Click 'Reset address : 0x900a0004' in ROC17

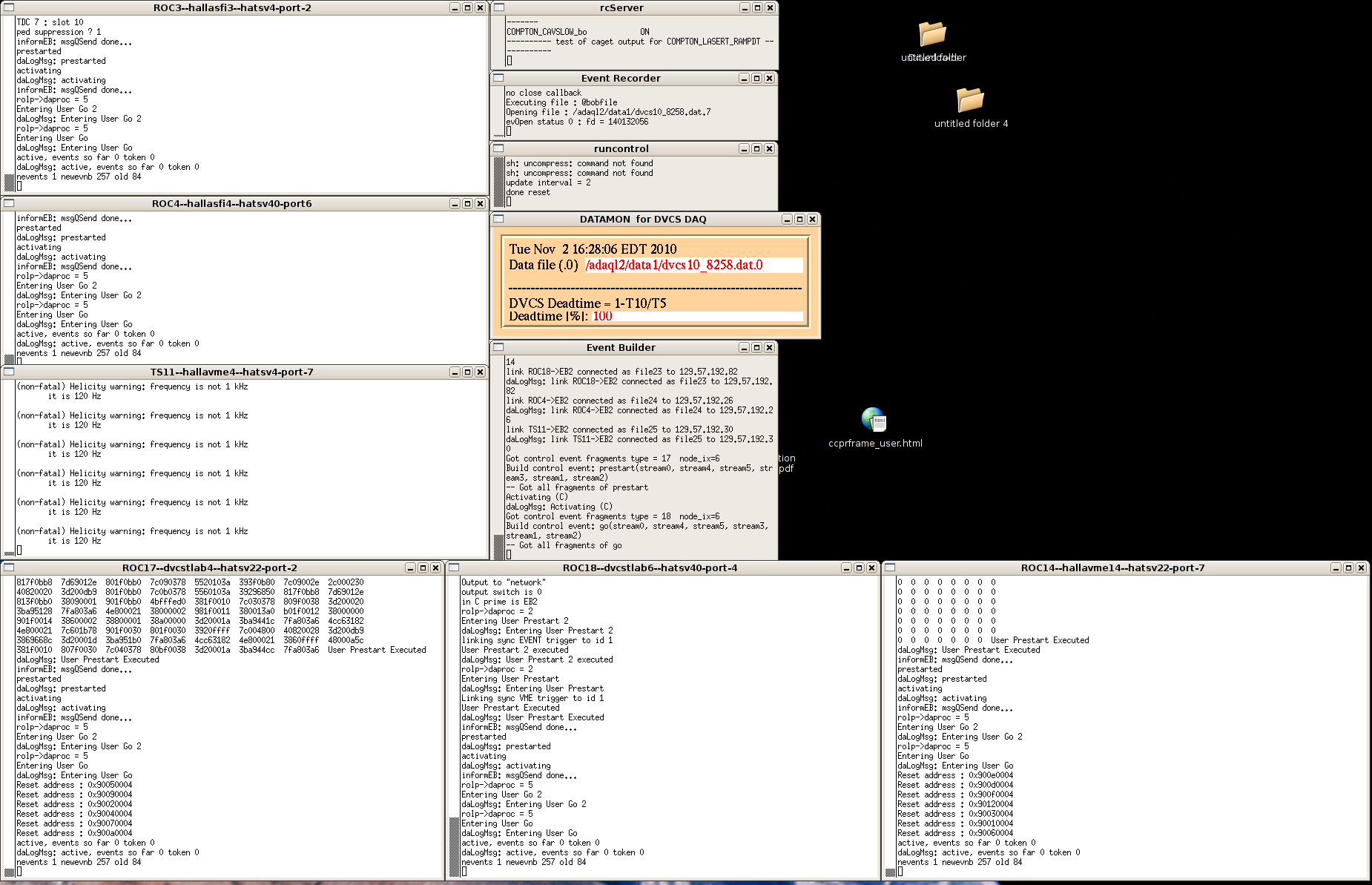(74, 833)
